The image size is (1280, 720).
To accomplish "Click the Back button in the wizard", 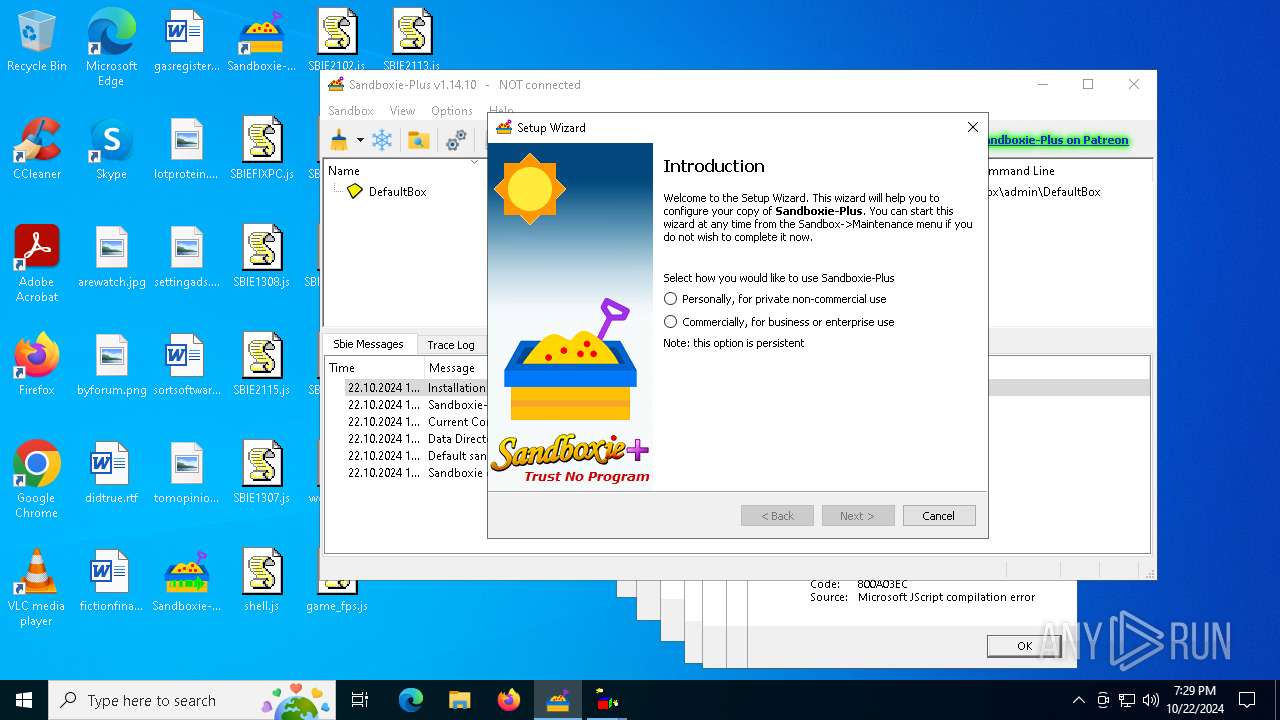I will (x=777, y=516).
